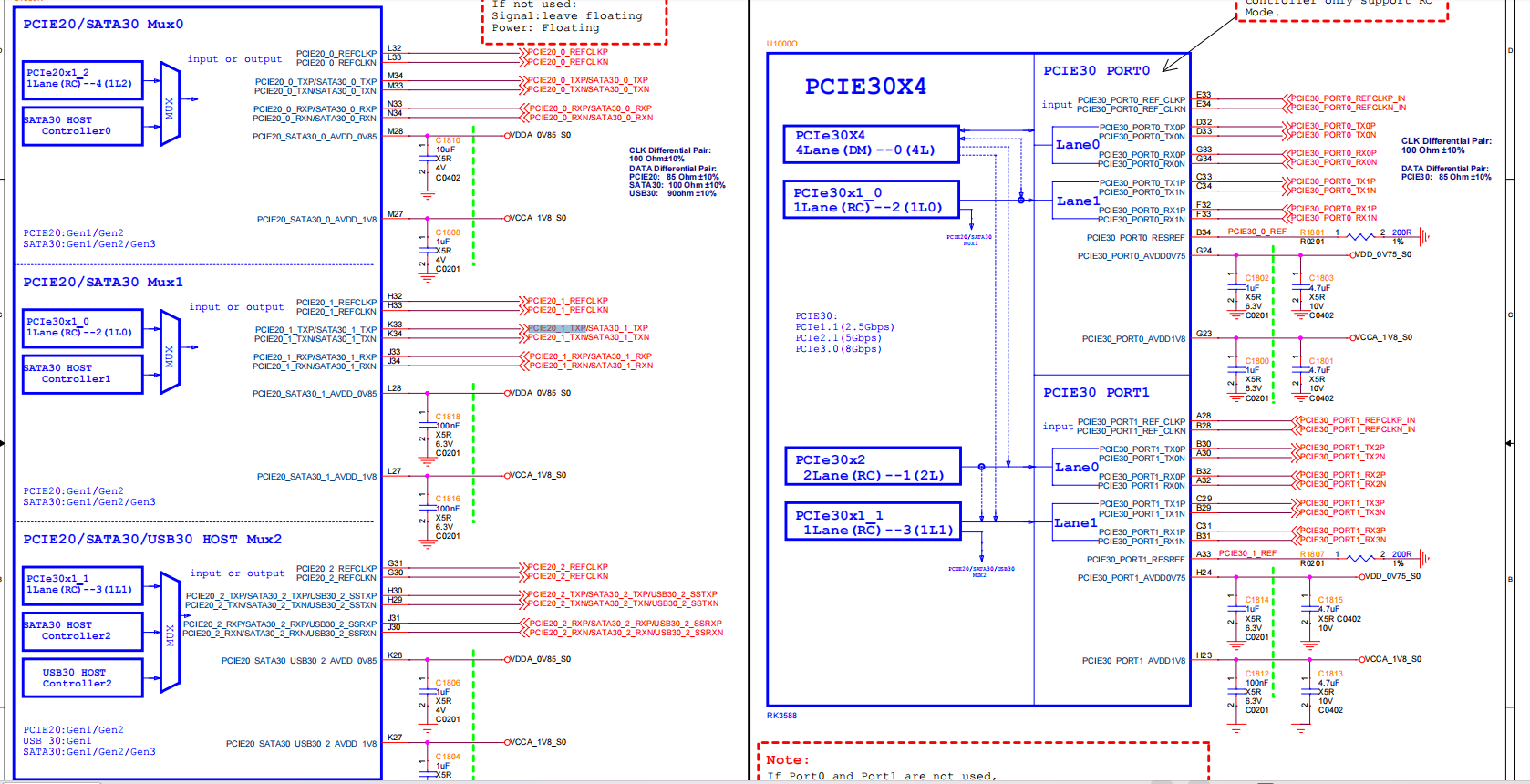Click the MUX symbol in the HOST Mux2 section
The width and height of the screenshot is (1530, 784).
click(x=170, y=633)
